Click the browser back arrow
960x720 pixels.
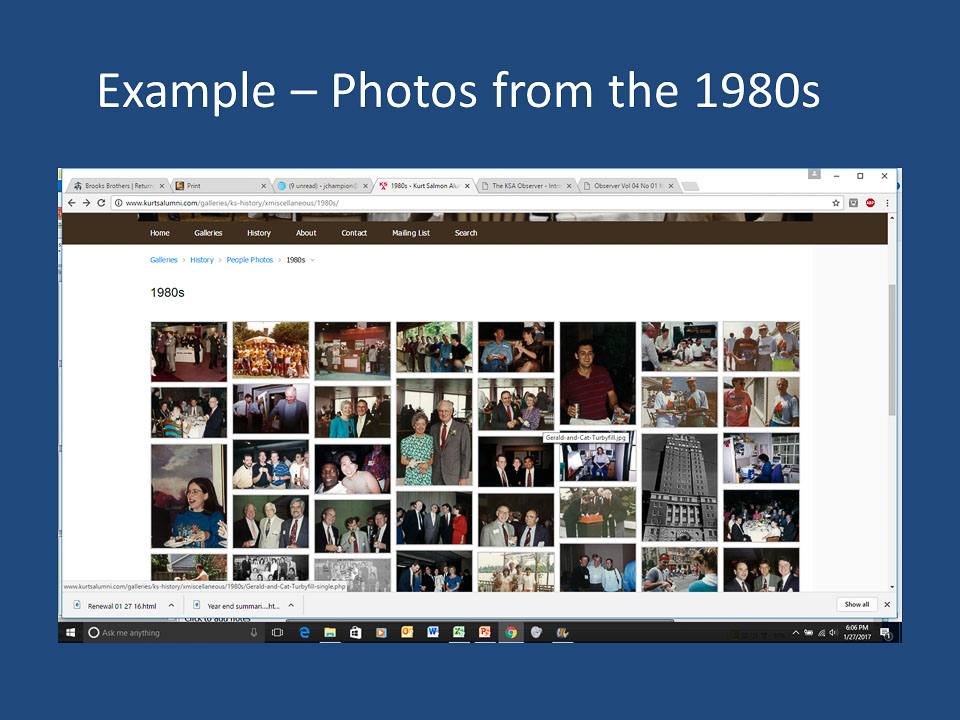(71, 203)
